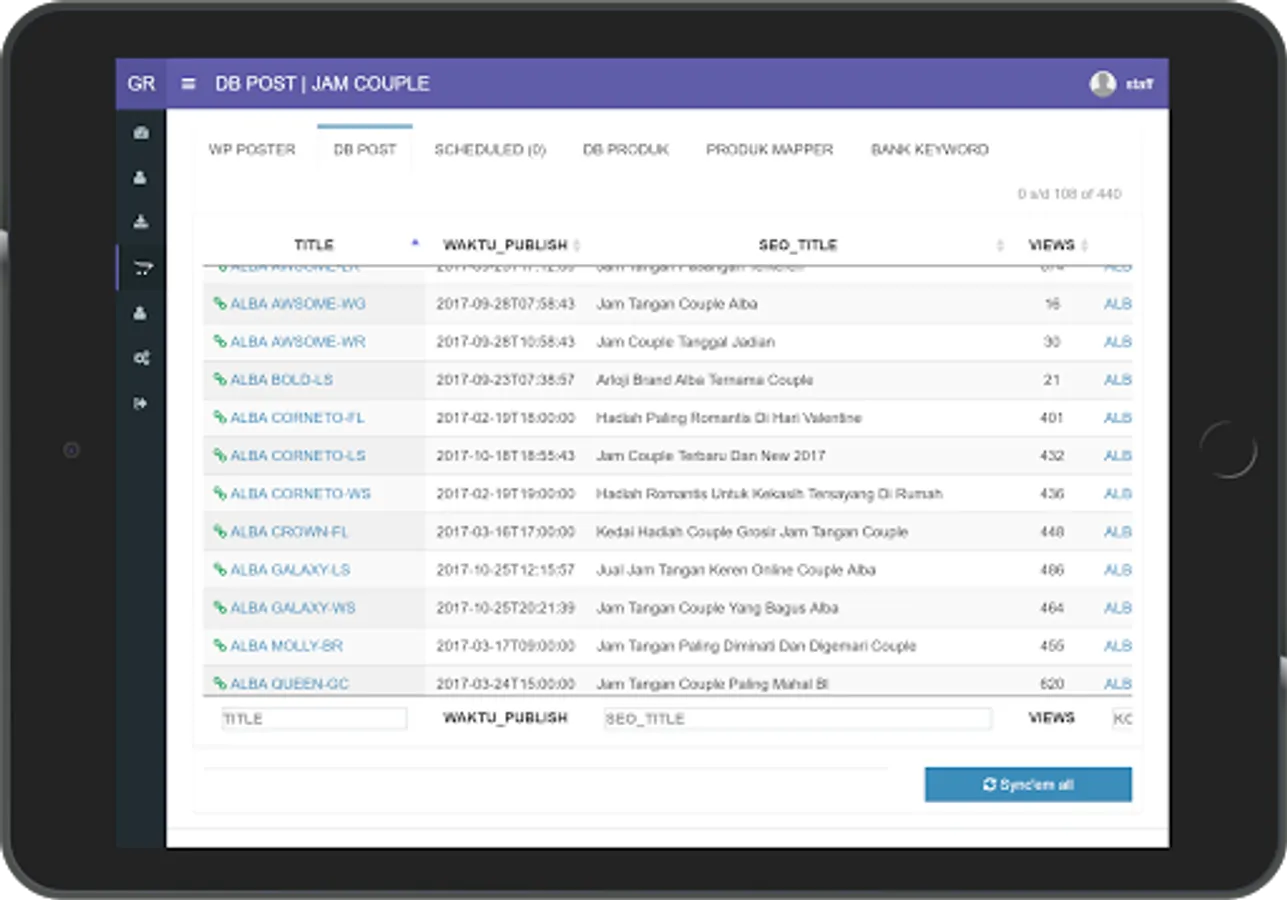Open the settings cogs sidebar icon
This screenshot has width=1287, height=900.
point(141,357)
